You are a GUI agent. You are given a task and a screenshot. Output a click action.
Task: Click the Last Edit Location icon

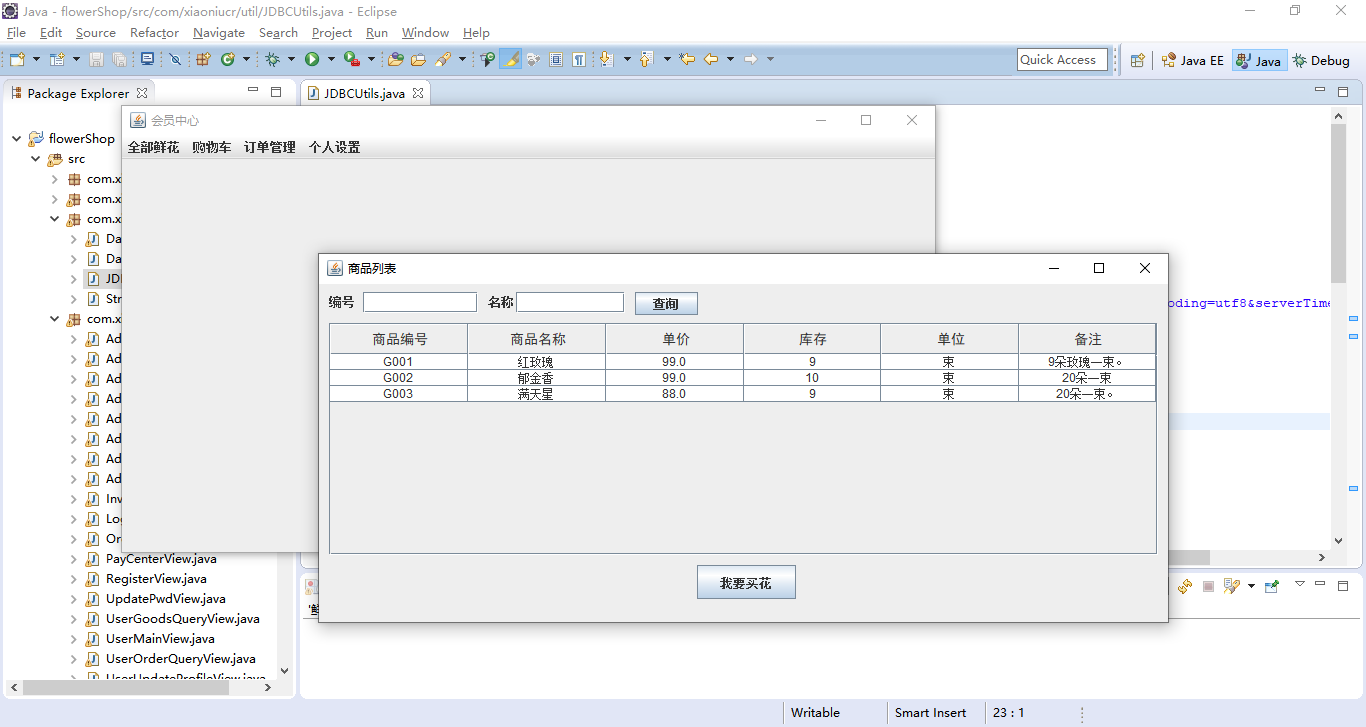[x=687, y=60]
